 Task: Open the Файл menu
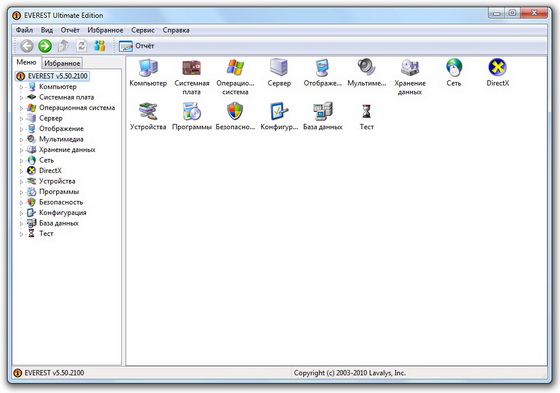coord(24,30)
